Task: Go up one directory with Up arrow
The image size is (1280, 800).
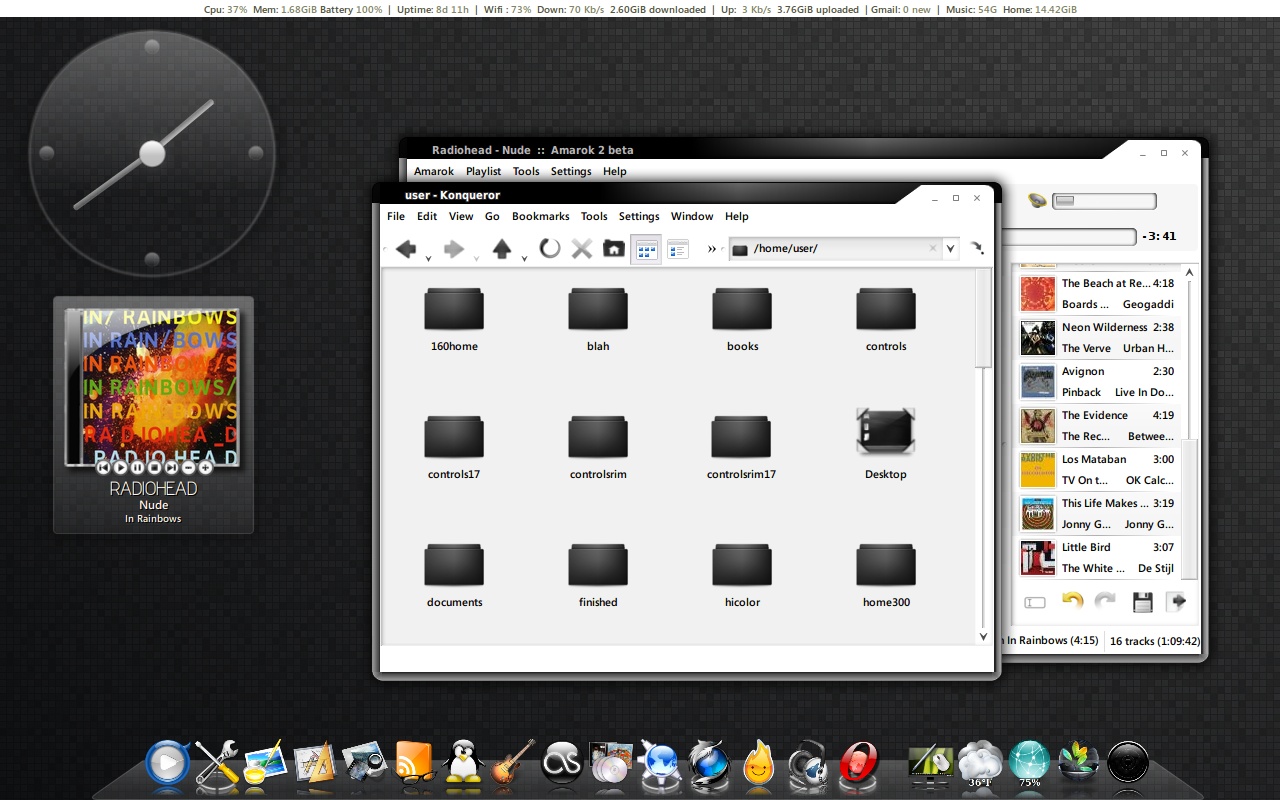Action: (x=502, y=249)
